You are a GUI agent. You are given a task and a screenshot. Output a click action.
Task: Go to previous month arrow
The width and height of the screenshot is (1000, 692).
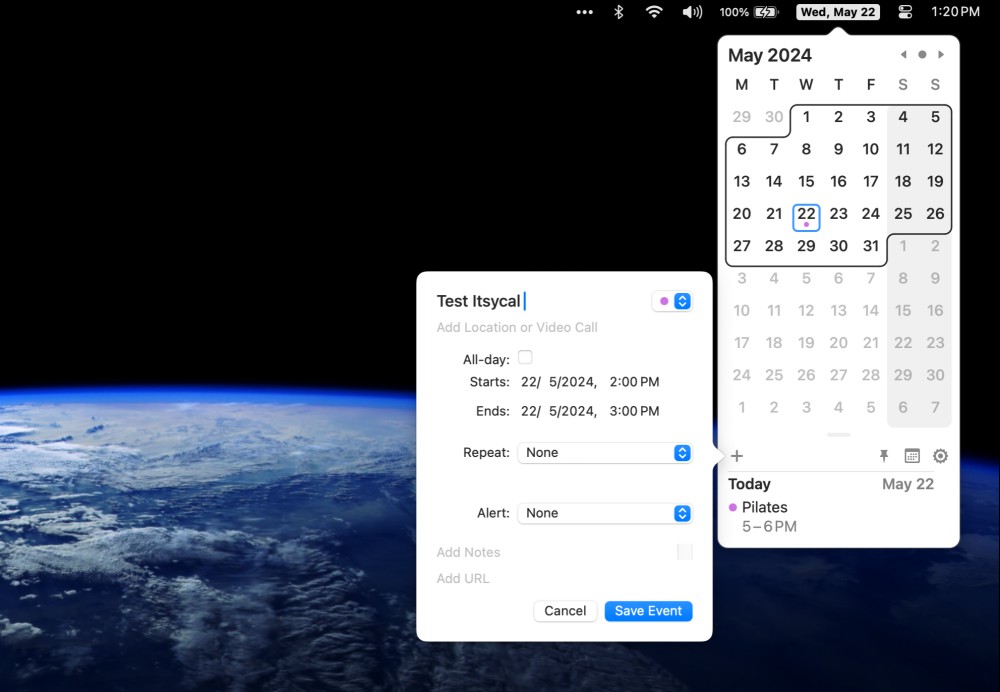pos(903,55)
